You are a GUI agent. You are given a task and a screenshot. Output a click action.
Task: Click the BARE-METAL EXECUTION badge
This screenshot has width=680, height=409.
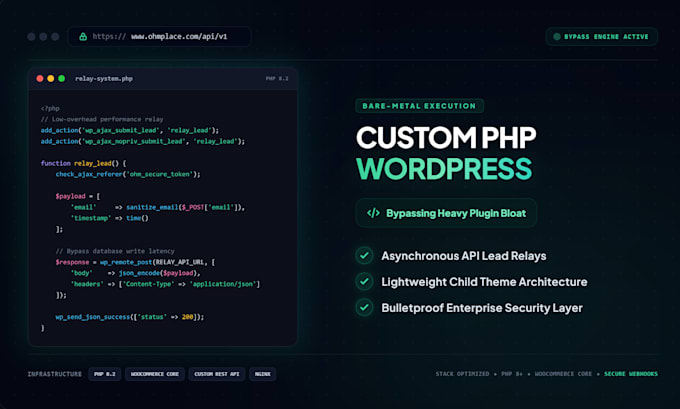419,106
